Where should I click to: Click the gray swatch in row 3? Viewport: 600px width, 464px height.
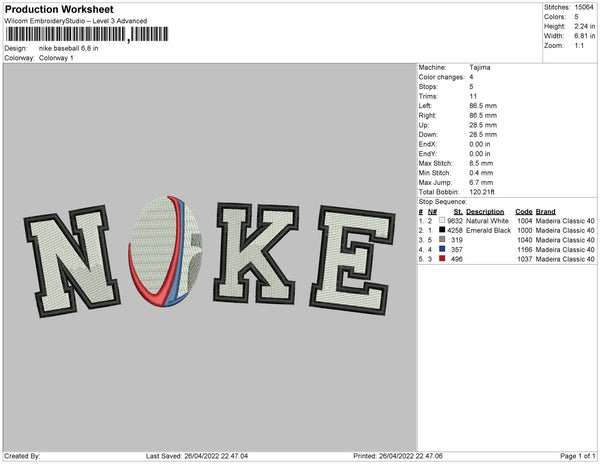pyautogui.click(x=442, y=239)
